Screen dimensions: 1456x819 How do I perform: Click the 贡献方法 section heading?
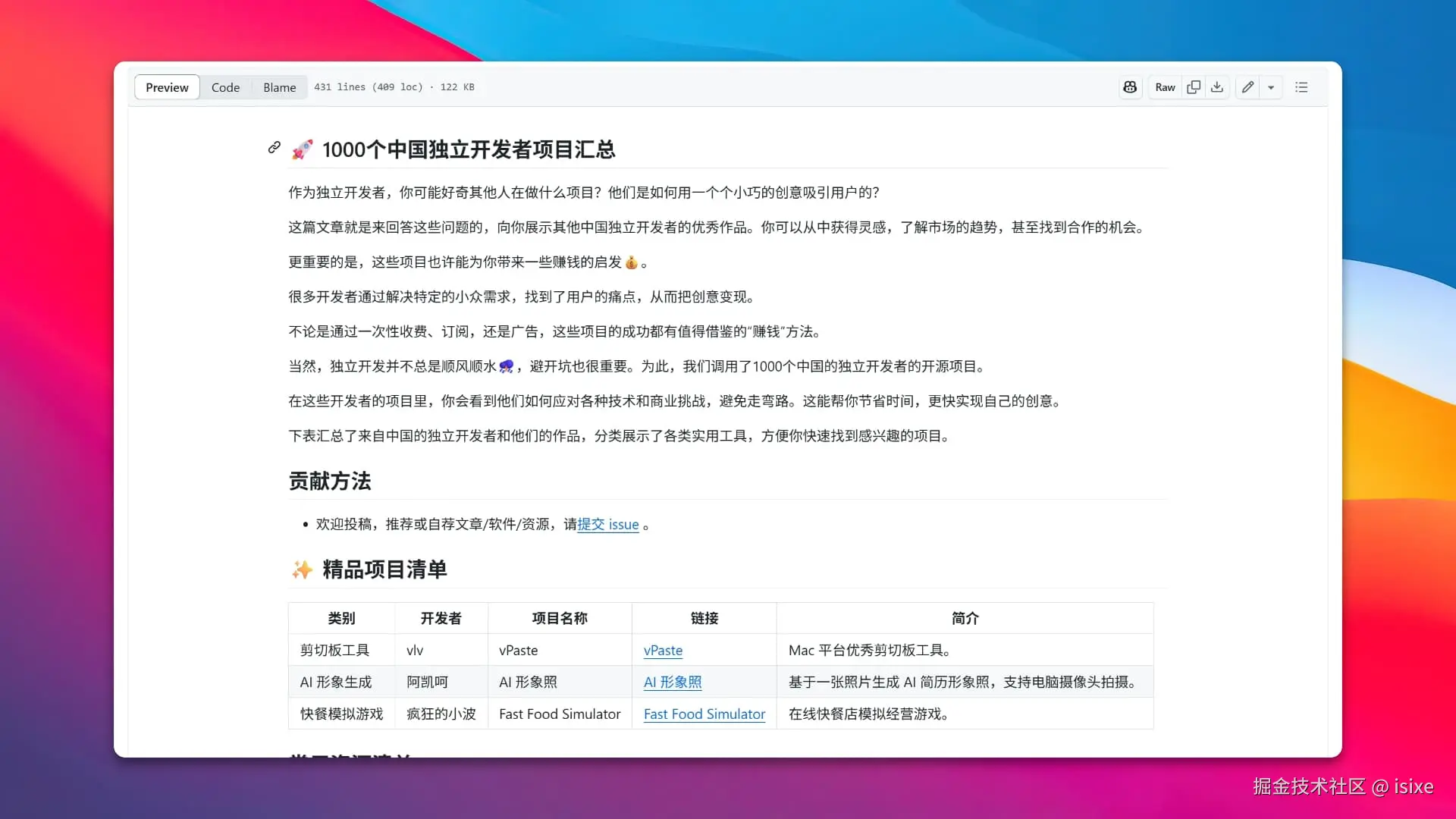click(x=329, y=481)
